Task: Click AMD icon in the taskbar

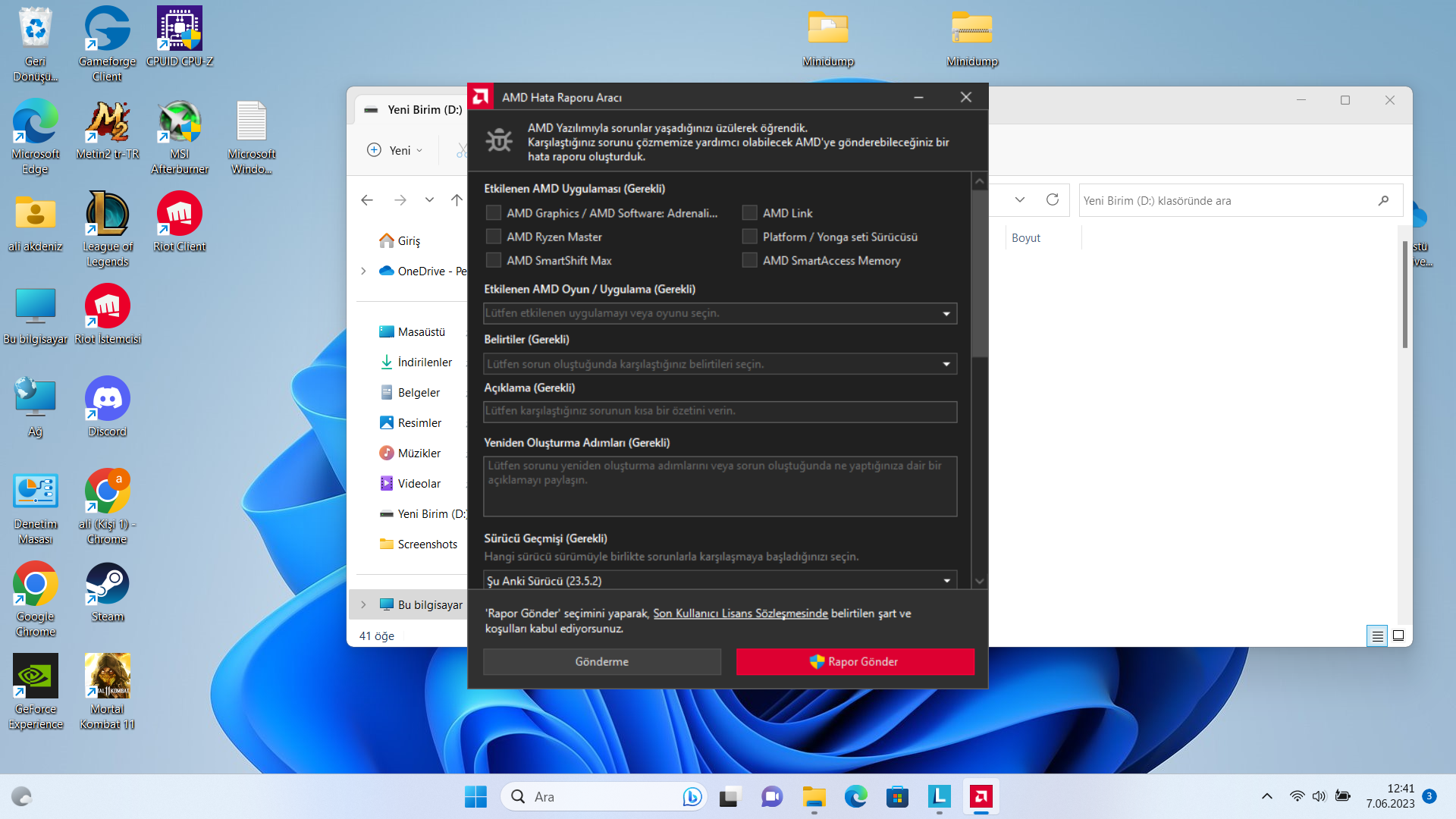Action: pos(981,796)
